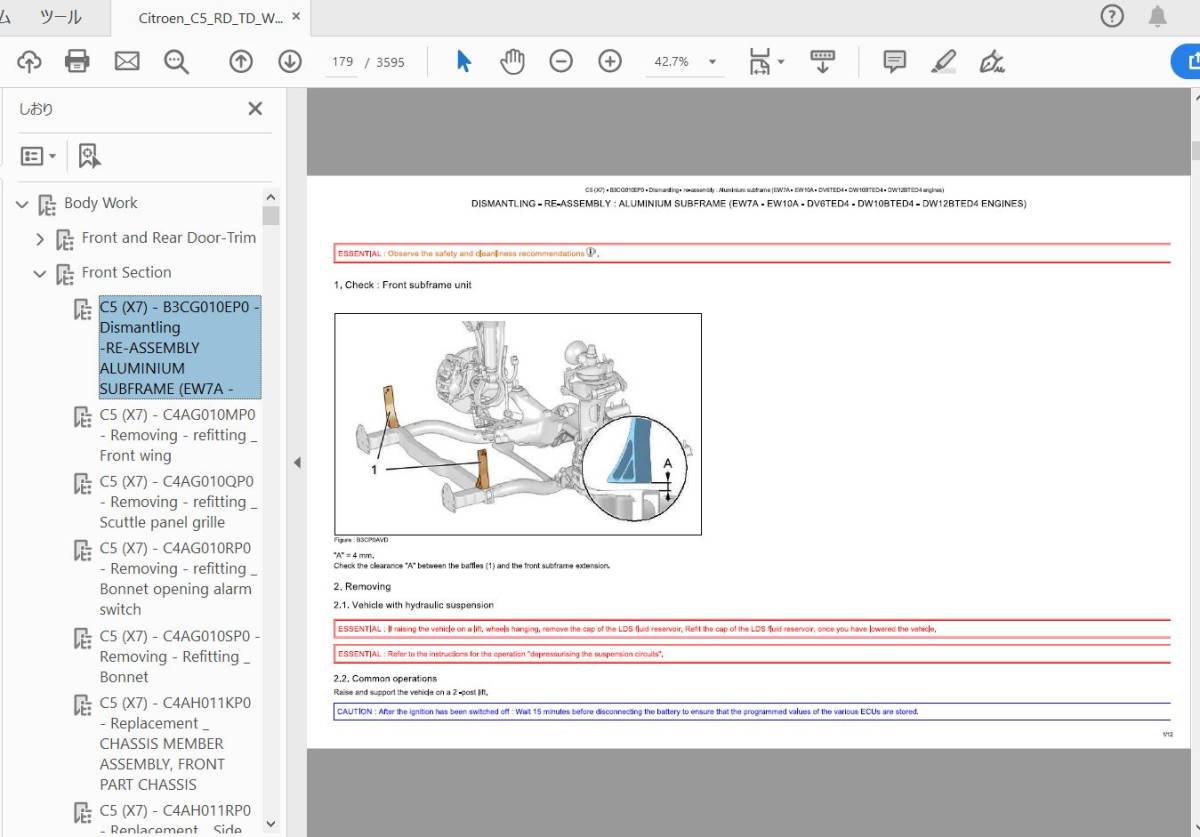Click text '1. Check : Front subframe unit'
This screenshot has height=837, width=1200.
click(x=403, y=285)
